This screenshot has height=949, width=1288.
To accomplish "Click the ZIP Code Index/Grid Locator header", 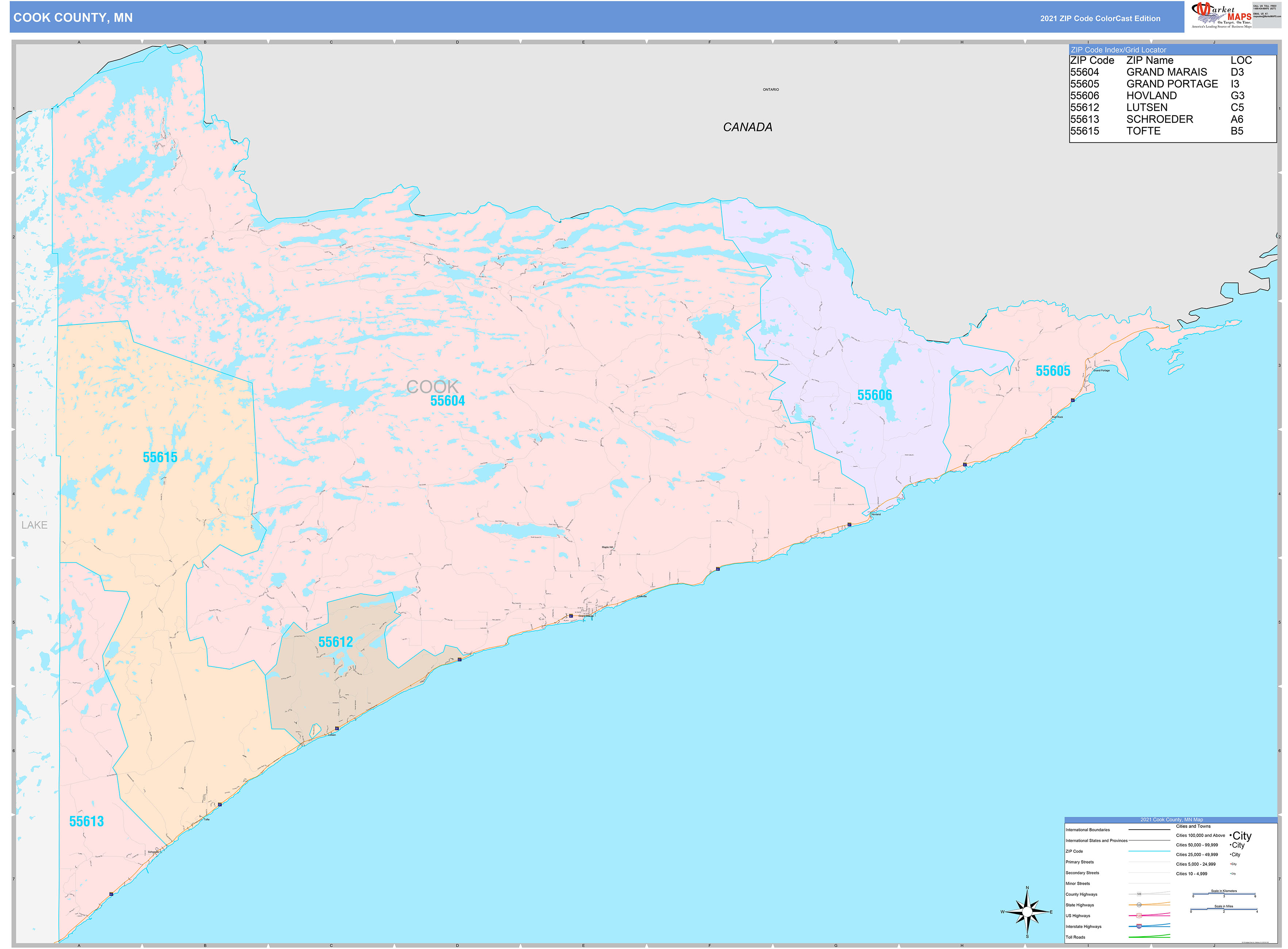I will [x=1118, y=50].
